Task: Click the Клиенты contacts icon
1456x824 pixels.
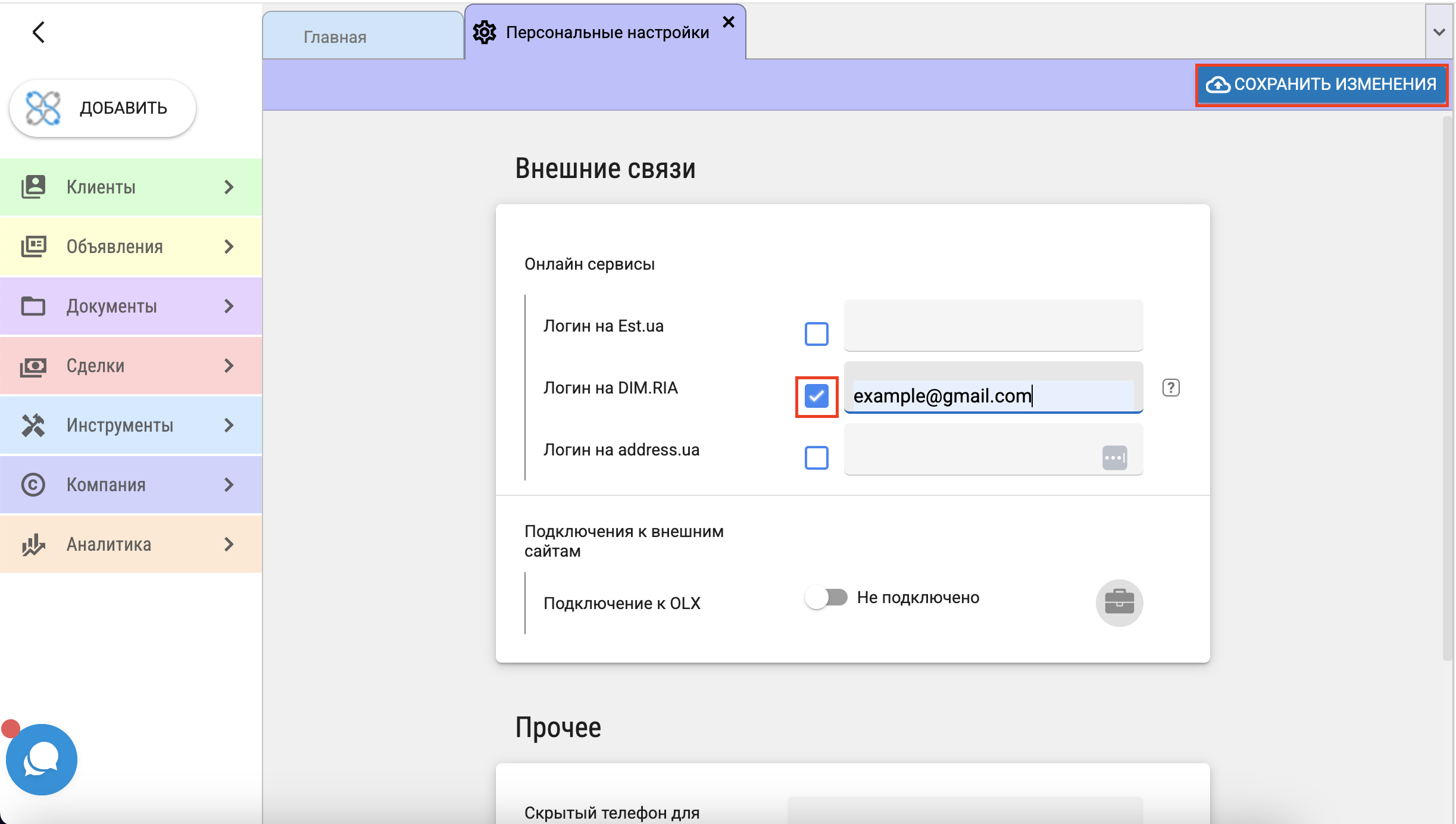Action: click(33, 187)
